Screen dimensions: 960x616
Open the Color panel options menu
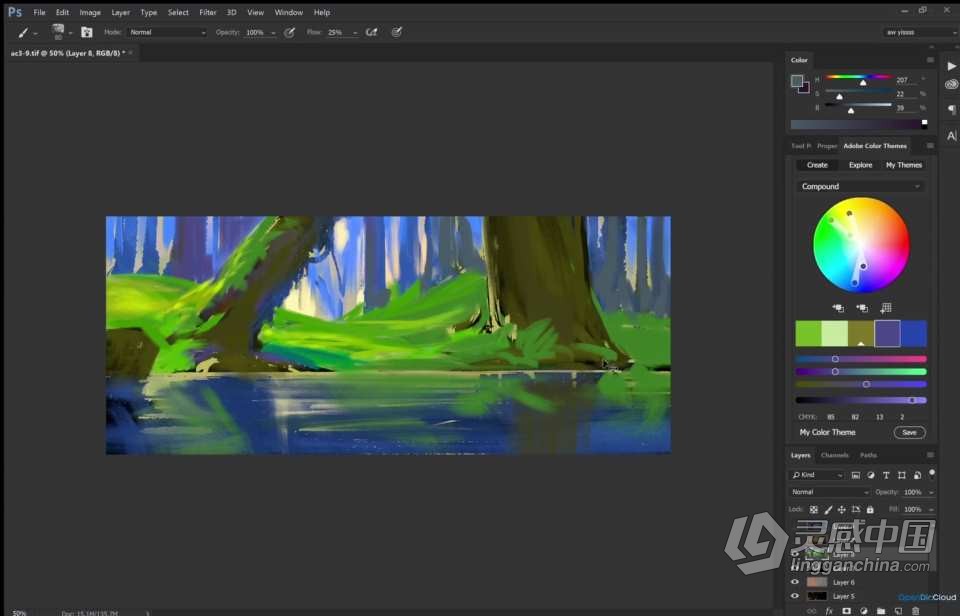point(930,60)
